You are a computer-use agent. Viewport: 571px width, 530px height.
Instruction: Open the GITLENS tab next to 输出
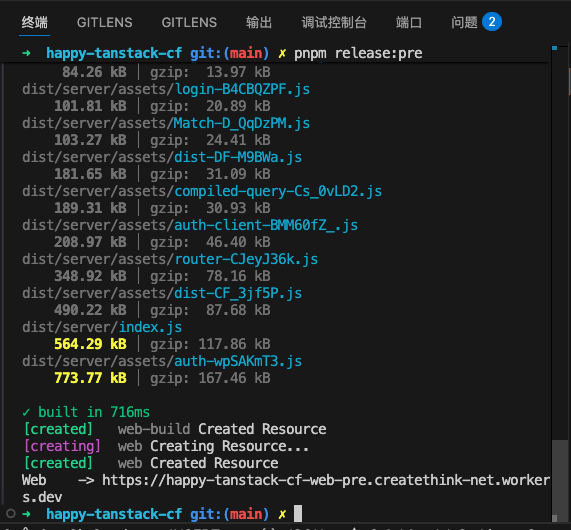tap(189, 23)
